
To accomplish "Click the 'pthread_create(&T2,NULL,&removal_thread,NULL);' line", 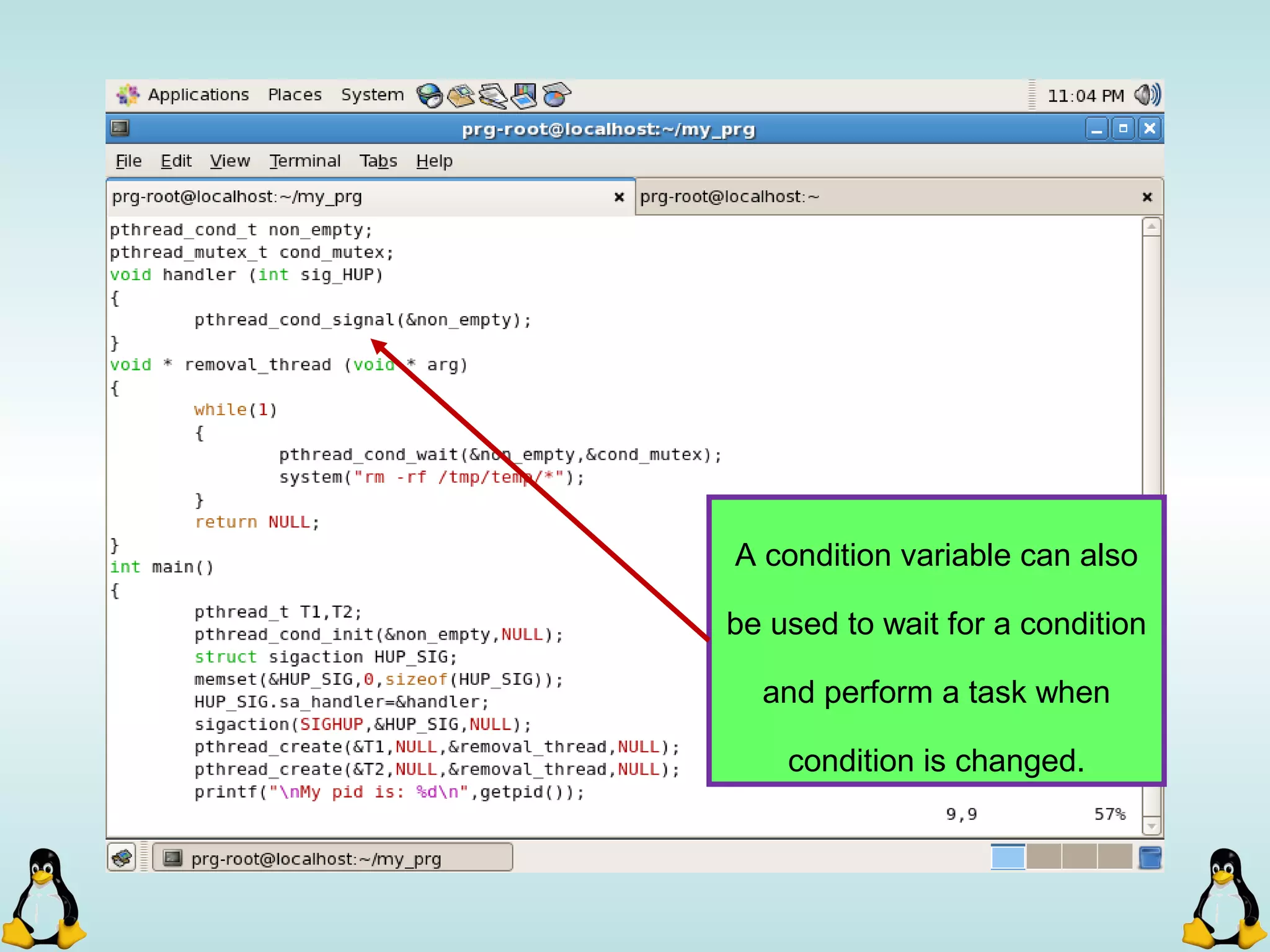I will 437,769.
